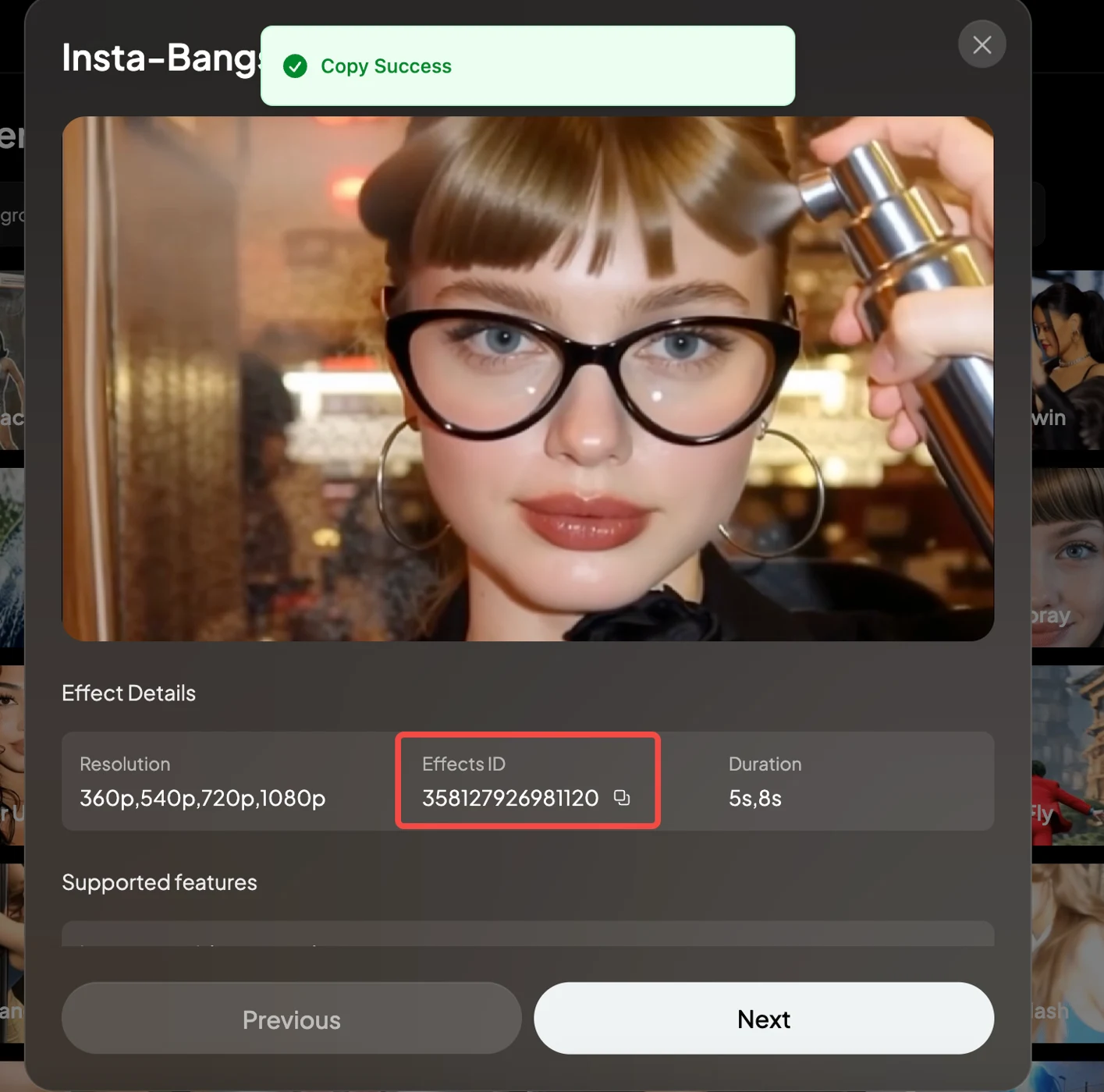This screenshot has height=1092, width=1104.
Task: Open the background thumbnail labeled Fly
Action: click(x=1067, y=755)
